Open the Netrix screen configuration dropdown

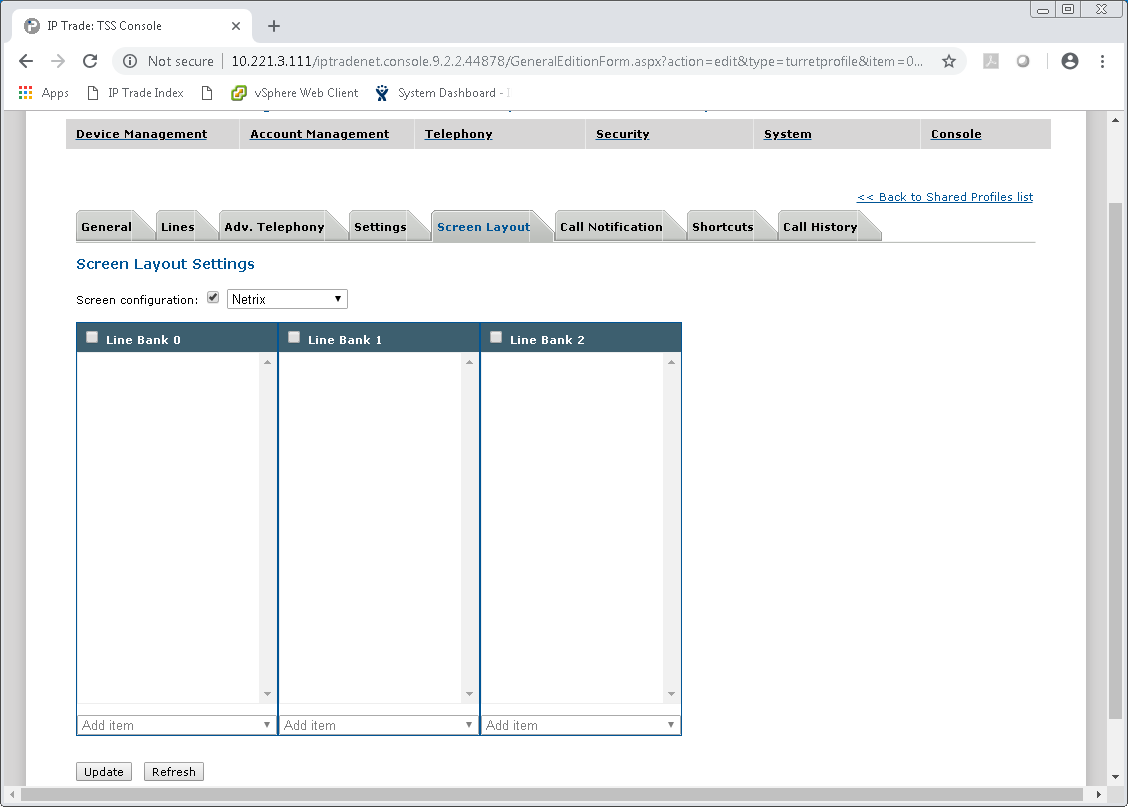(287, 298)
